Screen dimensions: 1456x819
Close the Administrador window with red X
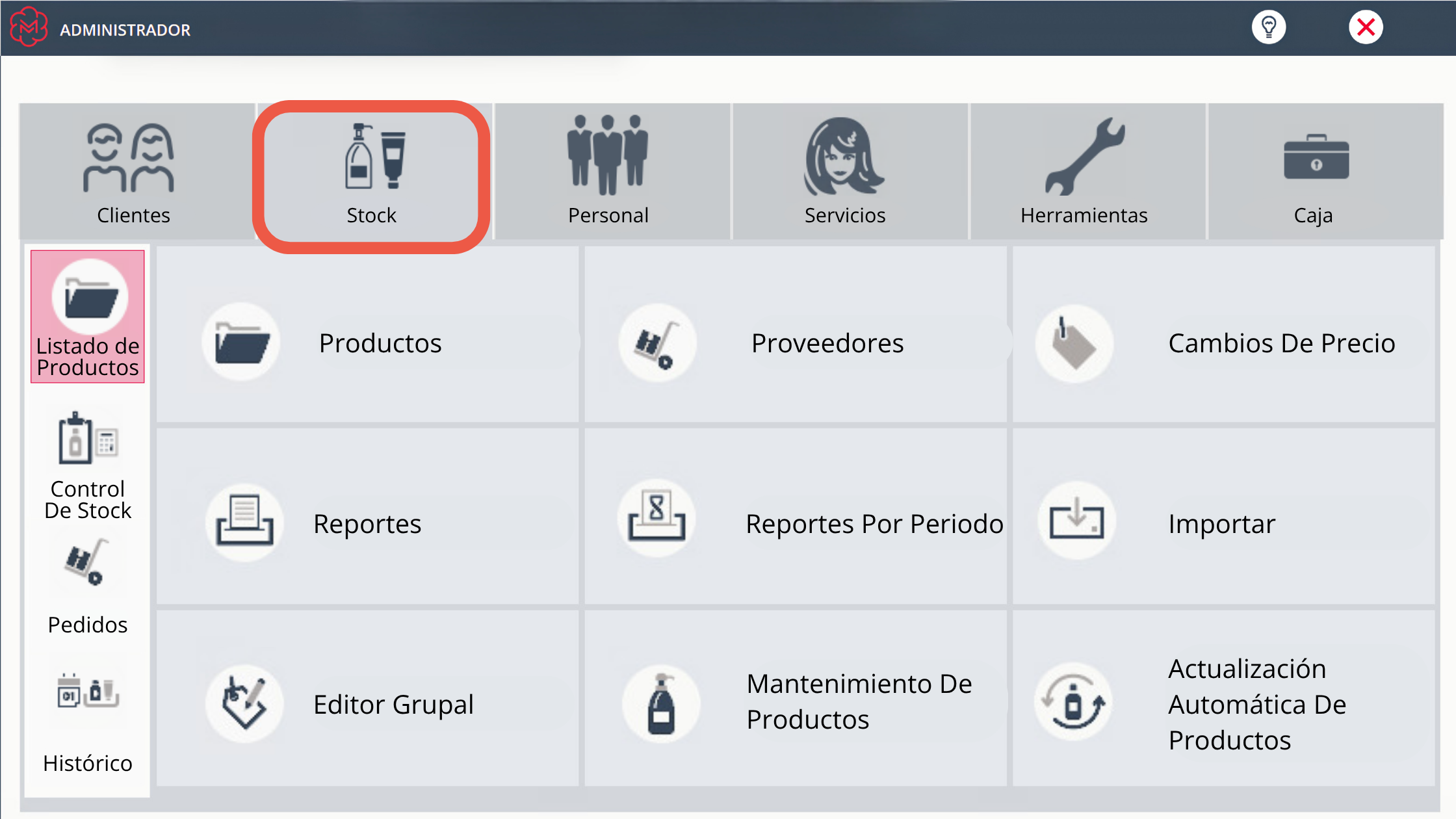point(1366,27)
